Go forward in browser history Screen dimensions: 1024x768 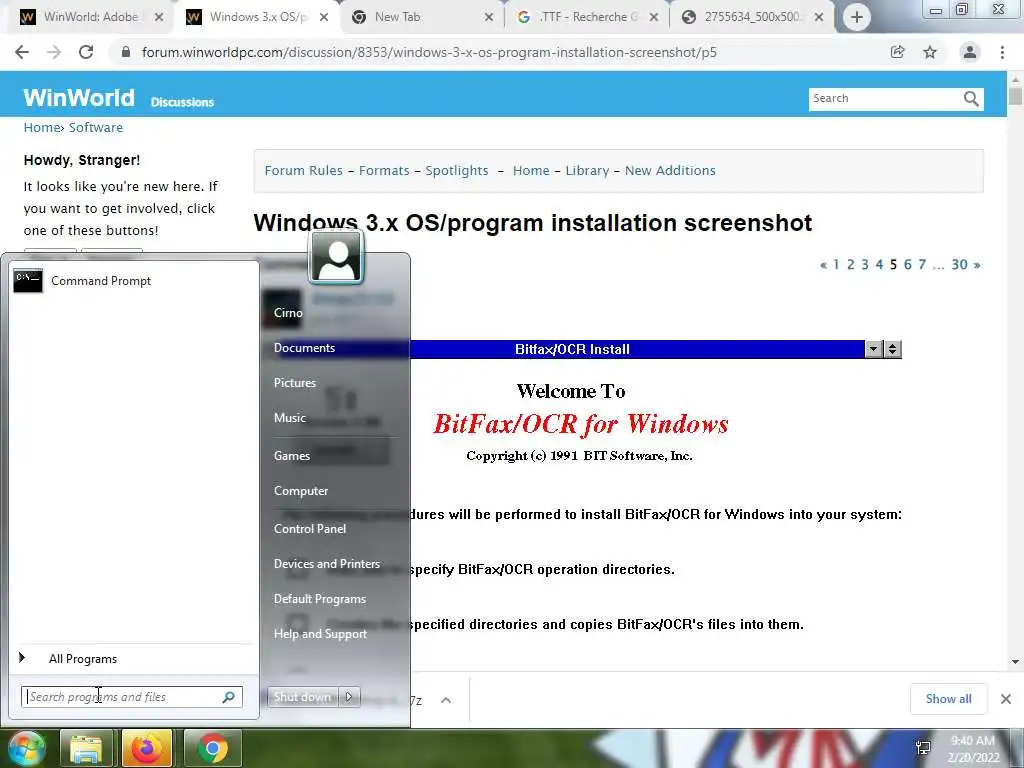point(54,52)
